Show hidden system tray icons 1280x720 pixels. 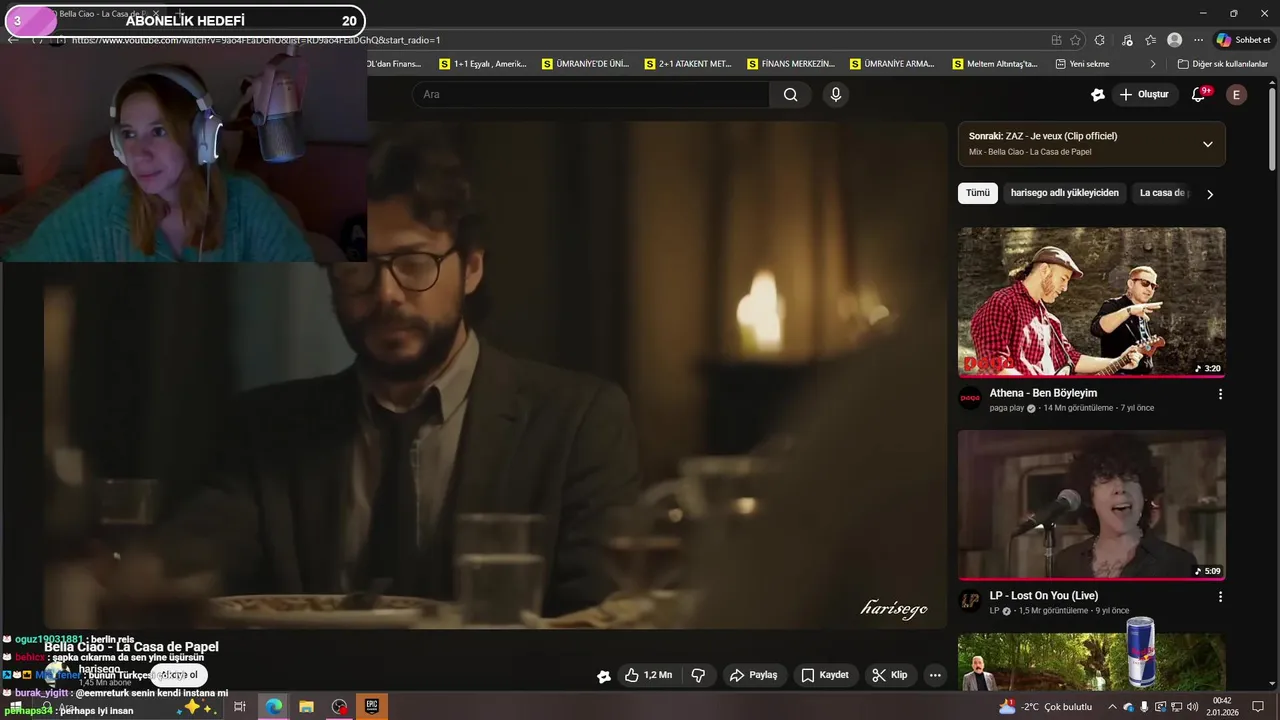click(x=1112, y=707)
